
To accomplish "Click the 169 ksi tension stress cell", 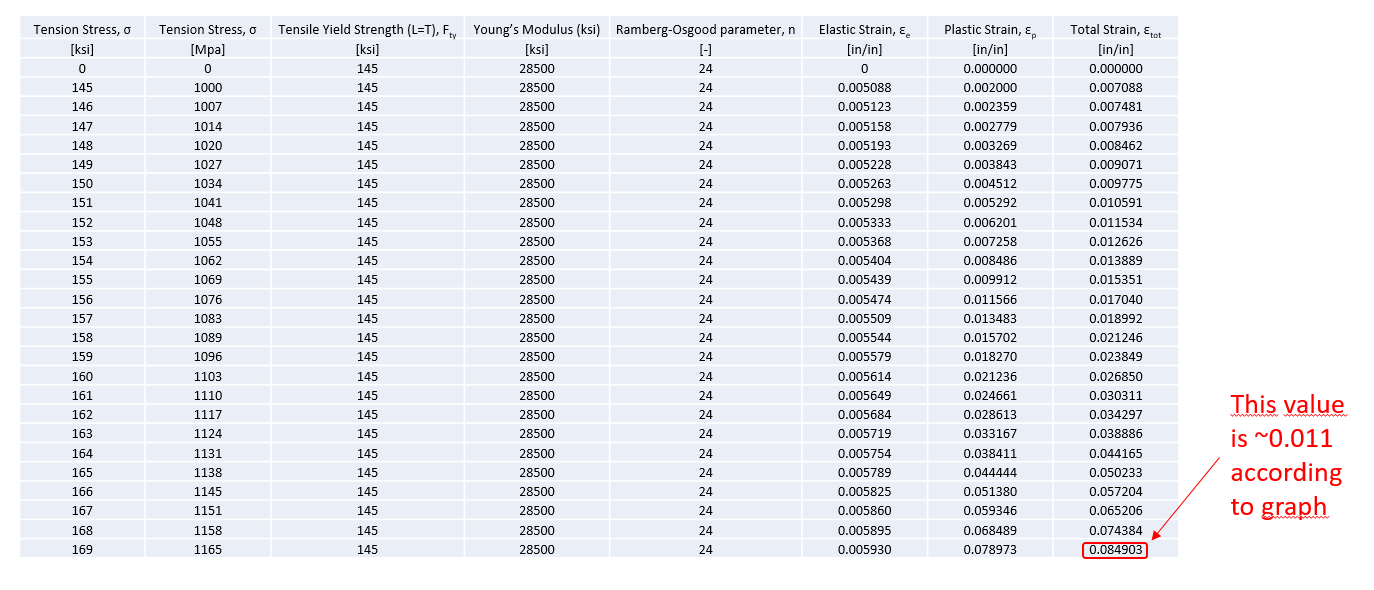I will [82, 549].
